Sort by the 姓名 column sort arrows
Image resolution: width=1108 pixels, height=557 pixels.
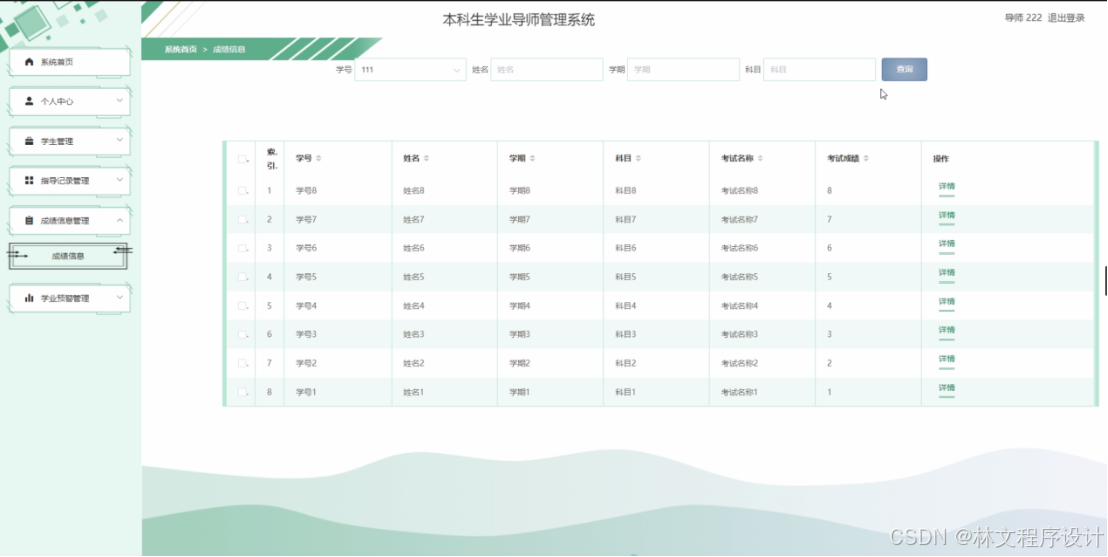(426, 158)
